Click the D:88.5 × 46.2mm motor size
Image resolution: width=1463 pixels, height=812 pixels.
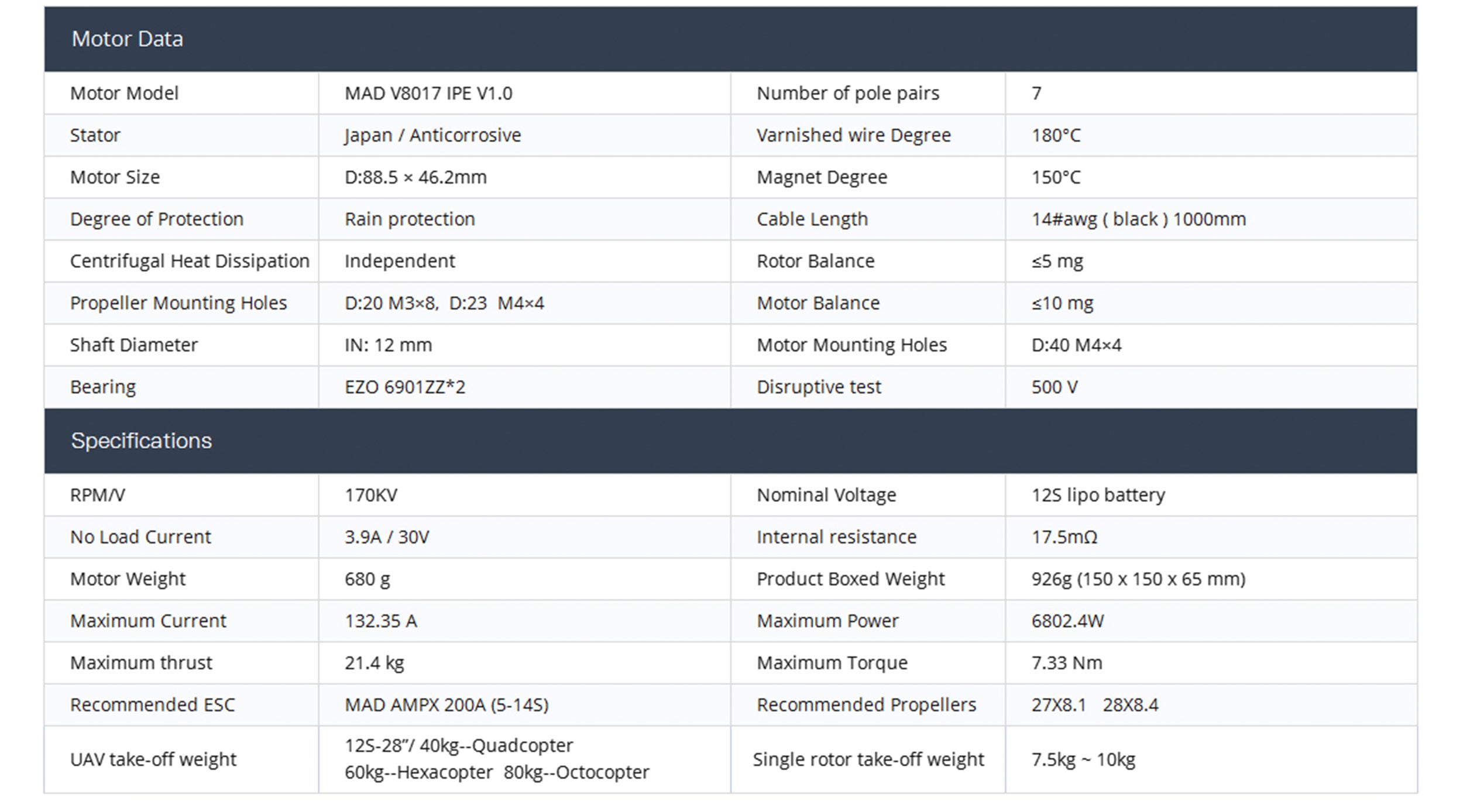[x=415, y=177]
